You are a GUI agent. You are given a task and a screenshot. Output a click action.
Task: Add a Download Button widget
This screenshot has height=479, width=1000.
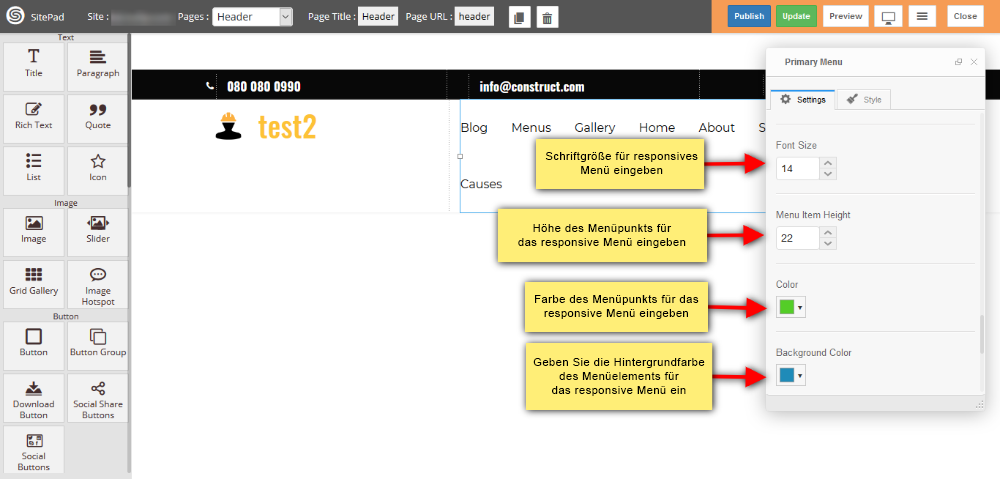tap(34, 398)
